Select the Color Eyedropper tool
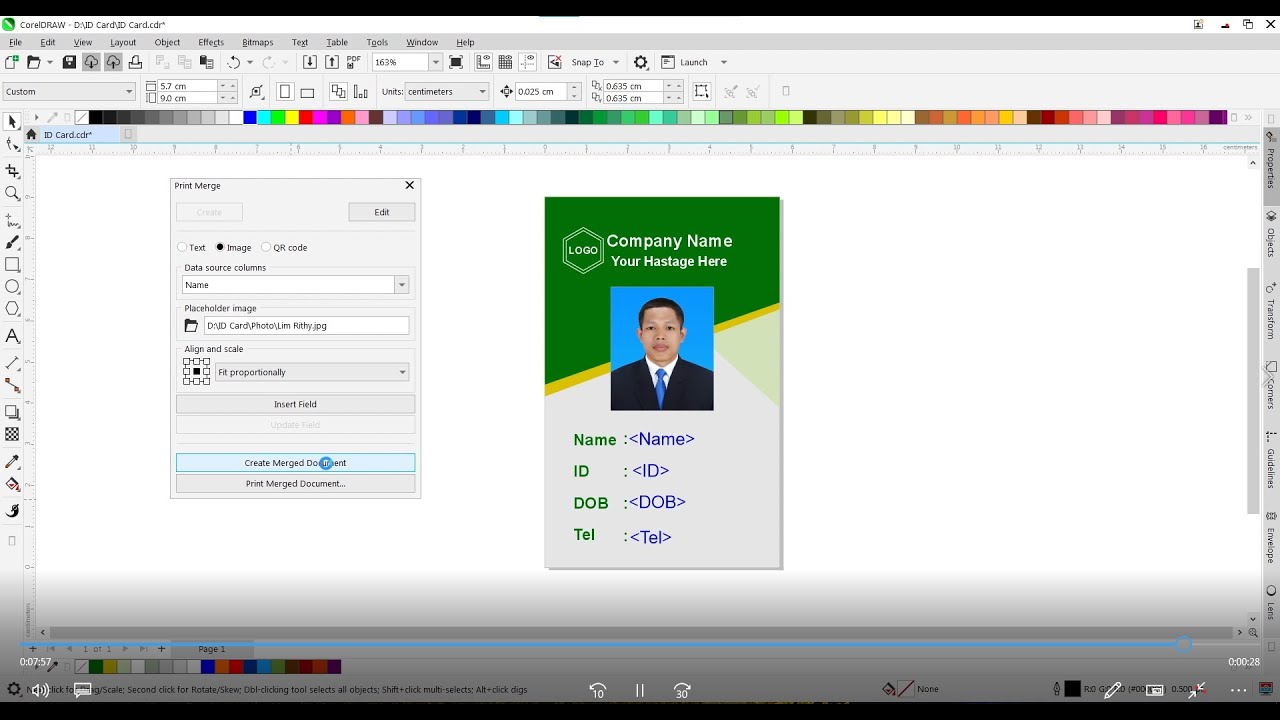 tap(12, 462)
